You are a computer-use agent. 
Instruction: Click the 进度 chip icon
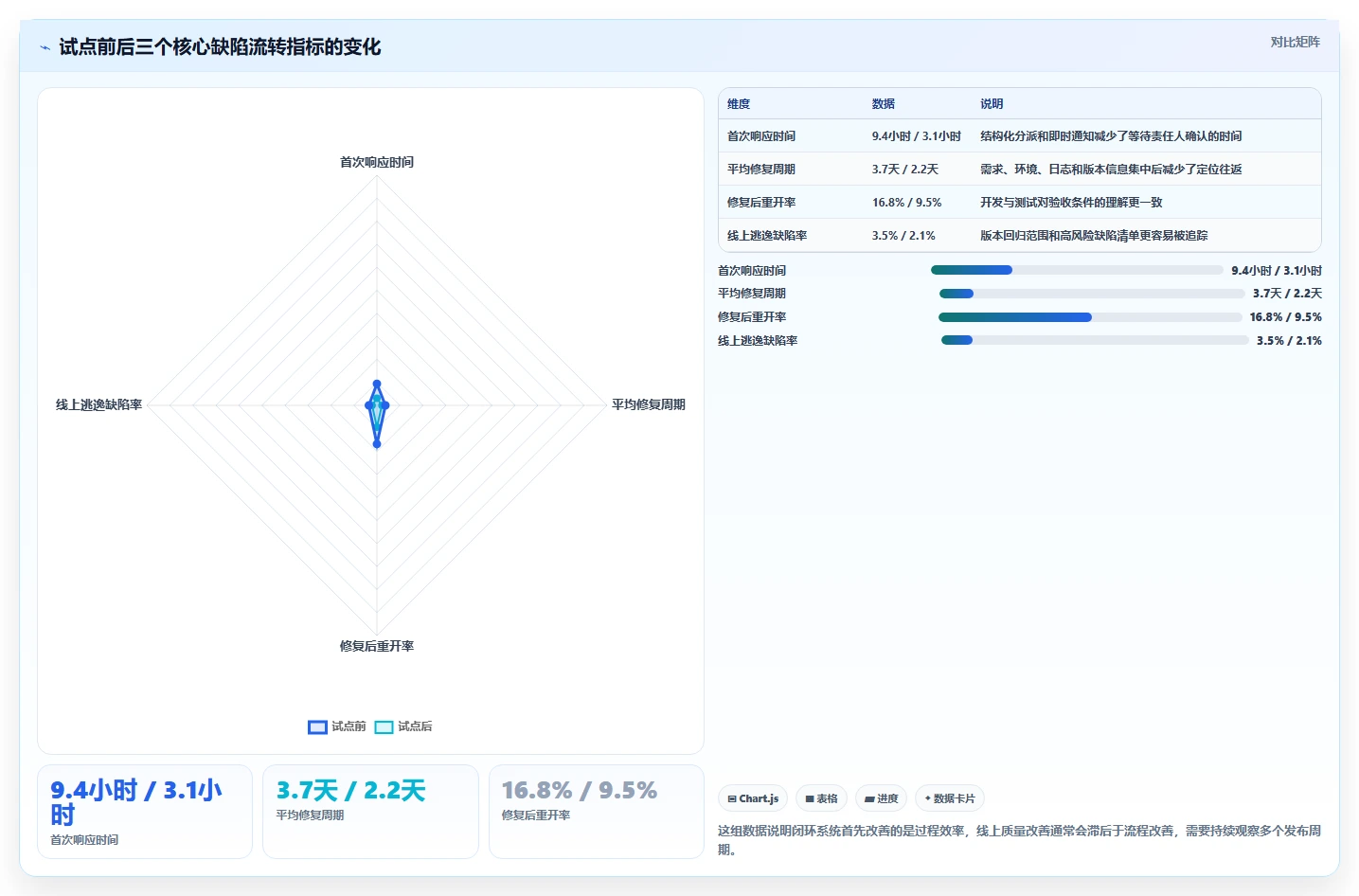tap(869, 798)
